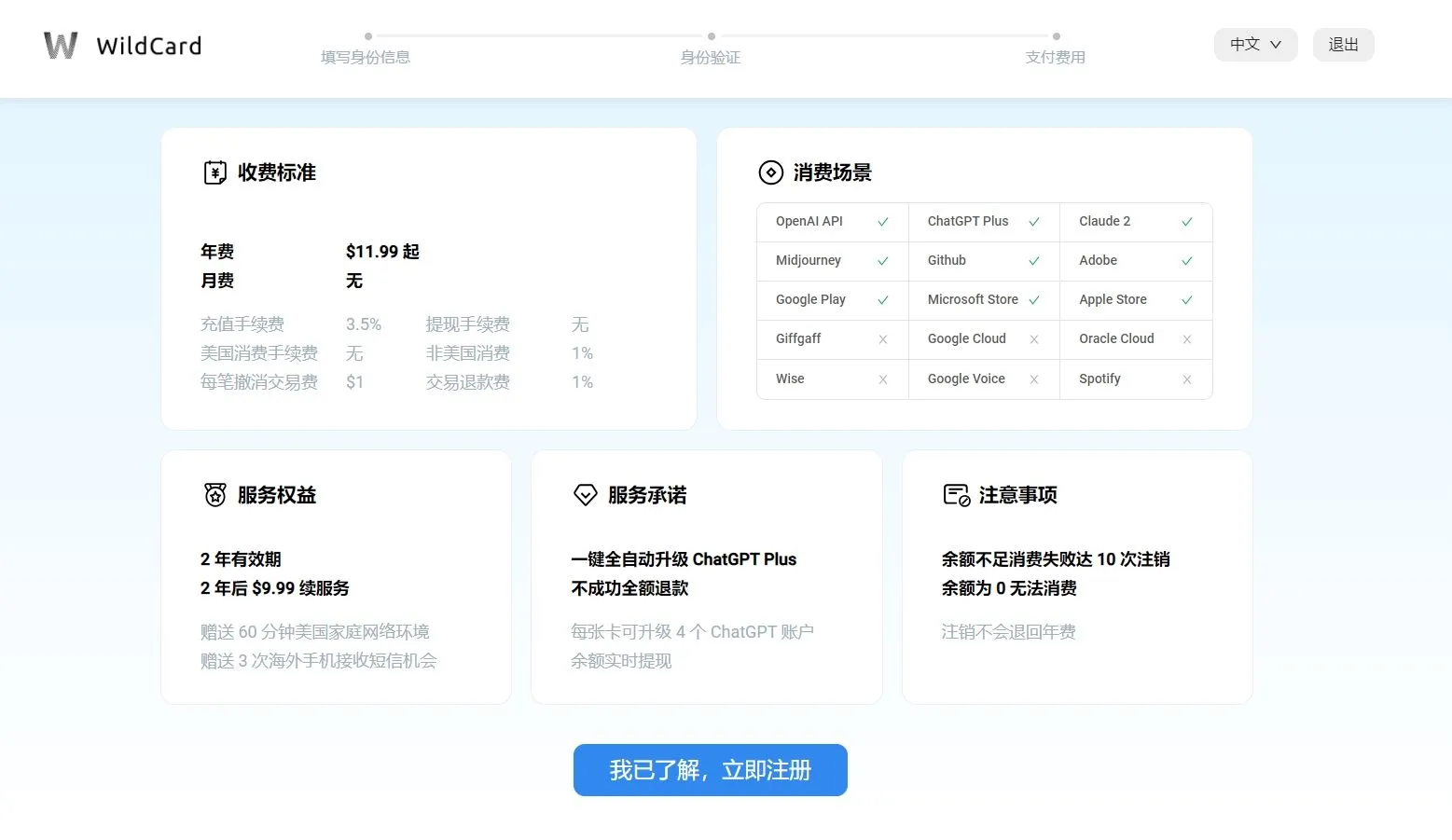1452x840 pixels.
Task: Click the X mark beside Google Cloud
Action: pyautogui.click(x=1033, y=339)
